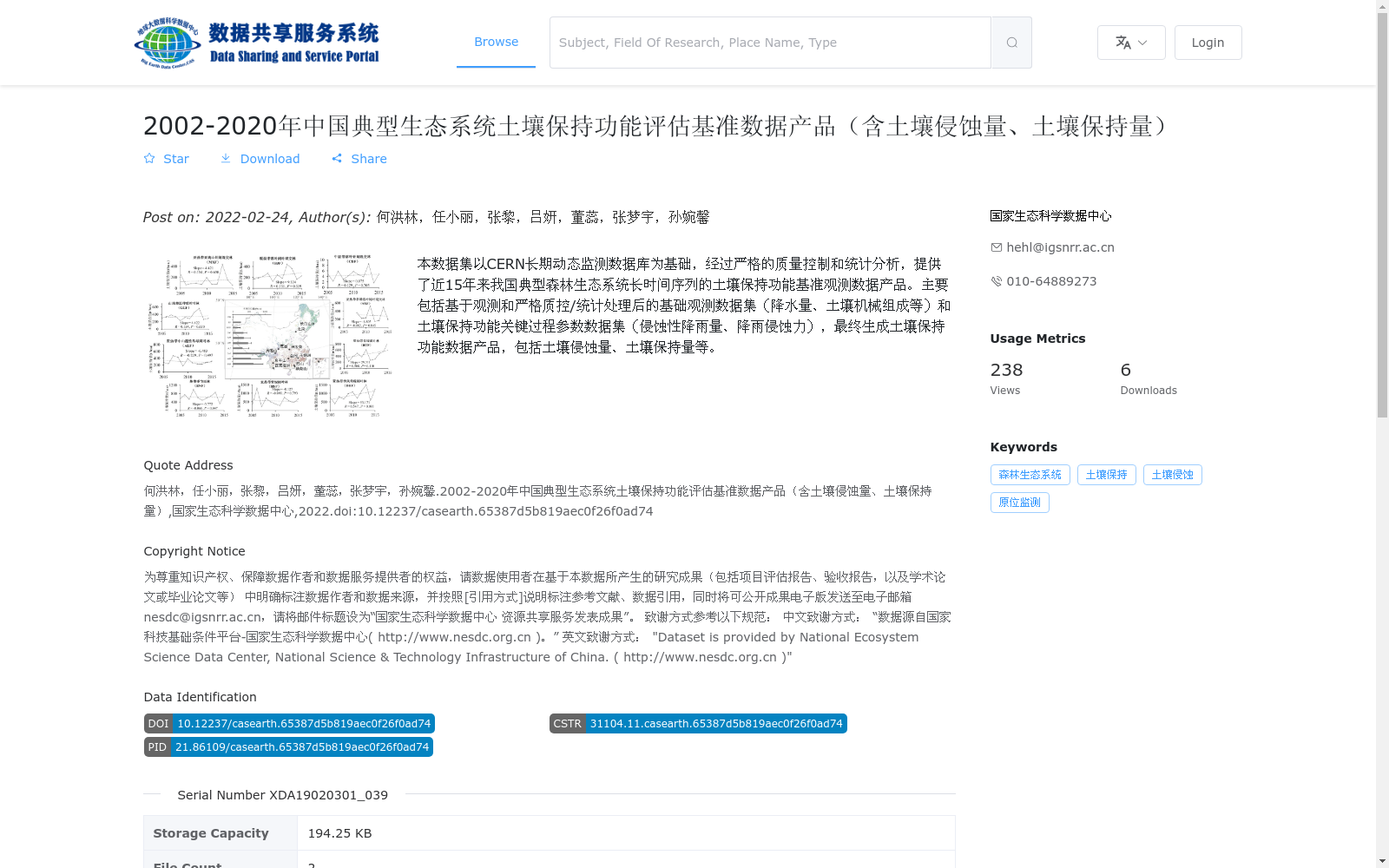Focus the subject search input field
The height and width of the screenshot is (868, 1389).
(x=770, y=43)
